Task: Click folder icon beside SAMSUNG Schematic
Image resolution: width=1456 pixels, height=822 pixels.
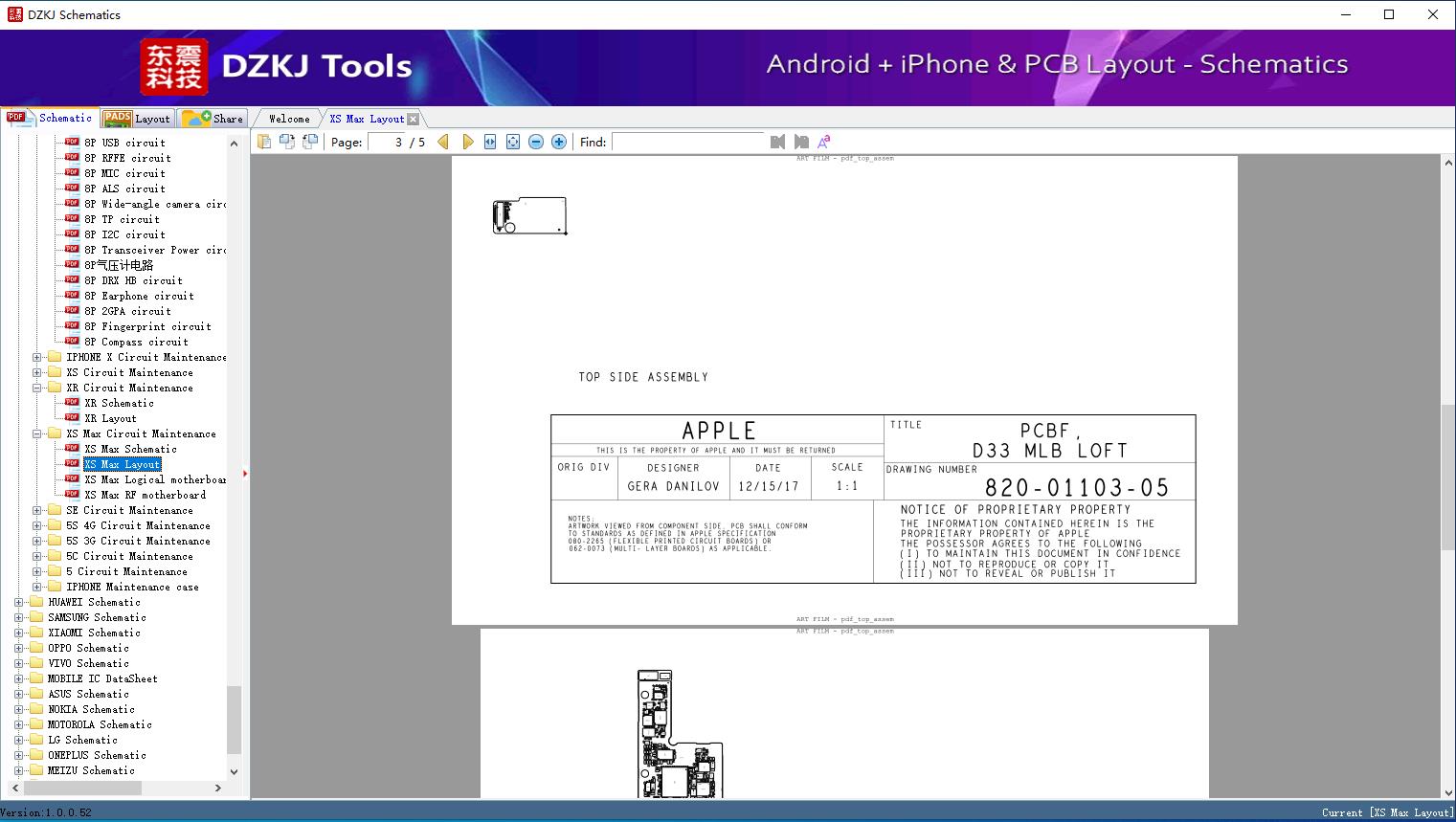Action: point(36,617)
